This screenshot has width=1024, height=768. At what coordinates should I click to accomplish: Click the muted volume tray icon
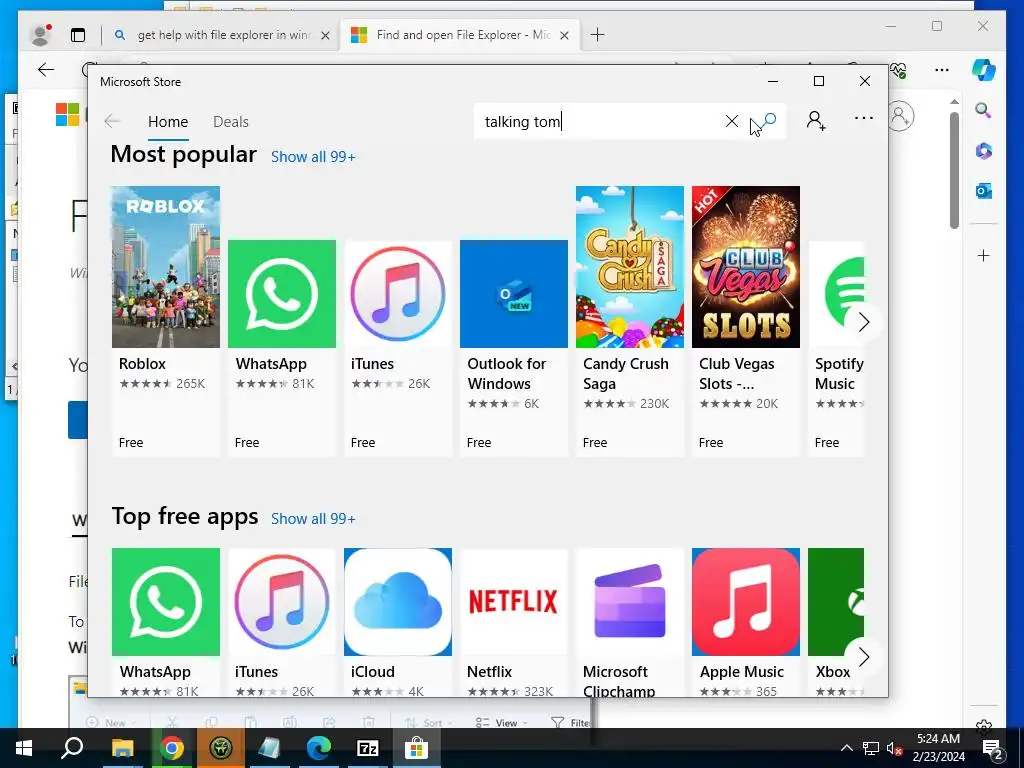[894, 748]
